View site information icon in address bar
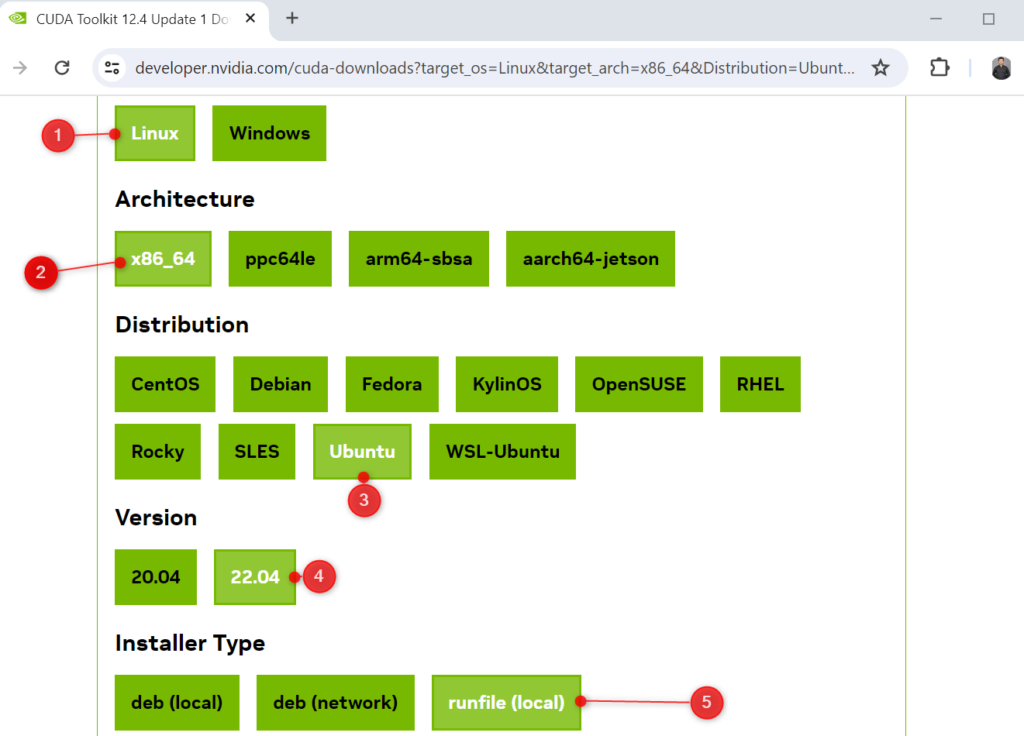1024x736 pixels. click(113, 68)
